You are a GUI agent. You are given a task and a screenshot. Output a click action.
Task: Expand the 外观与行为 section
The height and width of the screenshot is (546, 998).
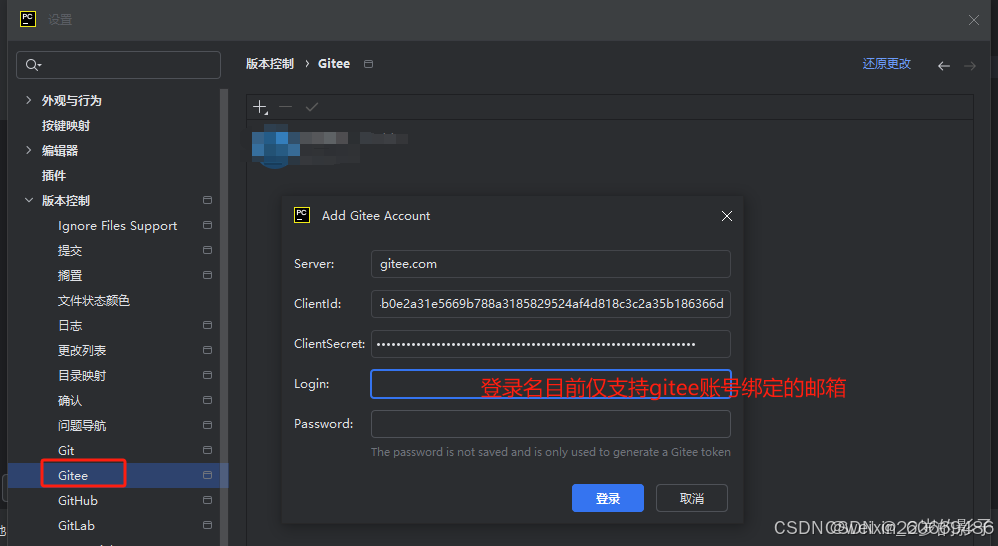click(x=28, y=100)
